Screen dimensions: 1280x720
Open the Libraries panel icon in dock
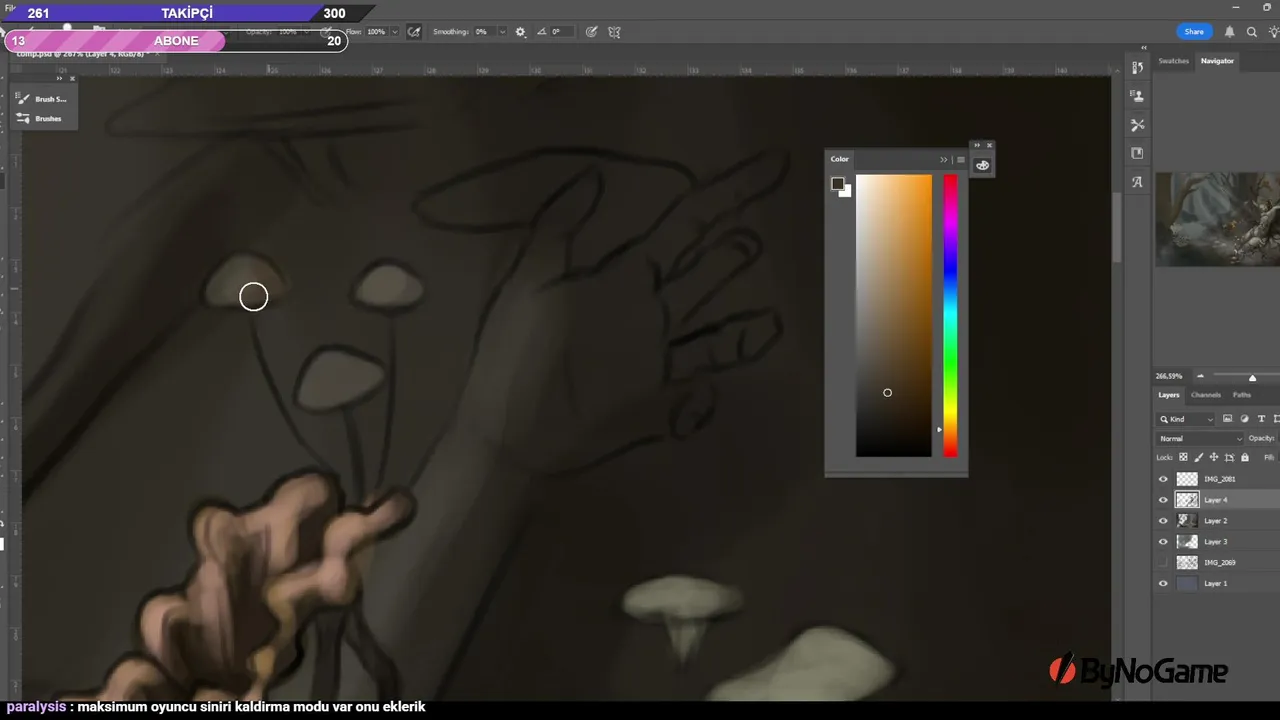point(1137,153)
